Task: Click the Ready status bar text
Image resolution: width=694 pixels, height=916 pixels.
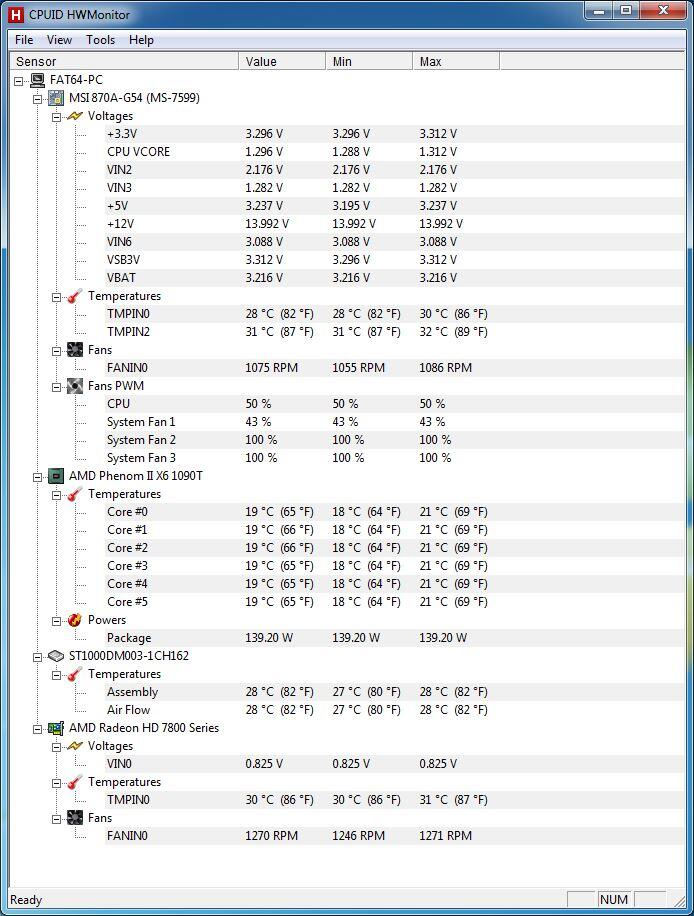Action: 26,900
